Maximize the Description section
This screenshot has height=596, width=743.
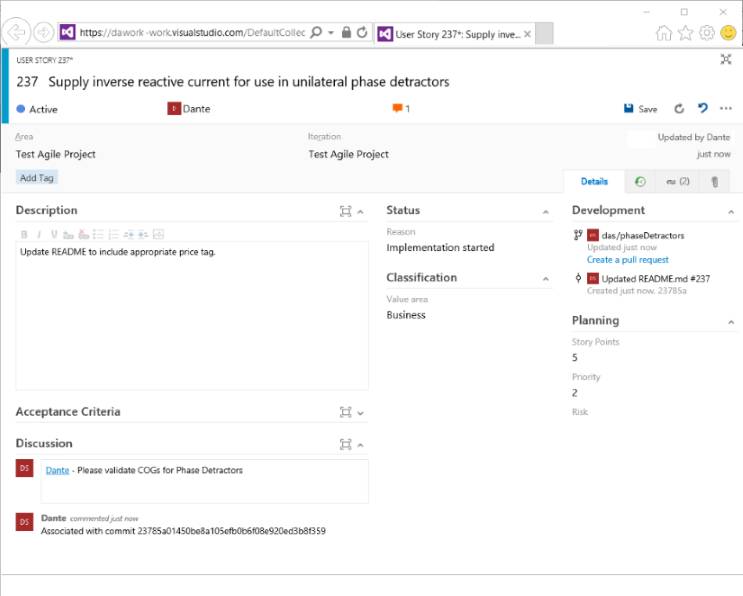click(x=345, y=211)
